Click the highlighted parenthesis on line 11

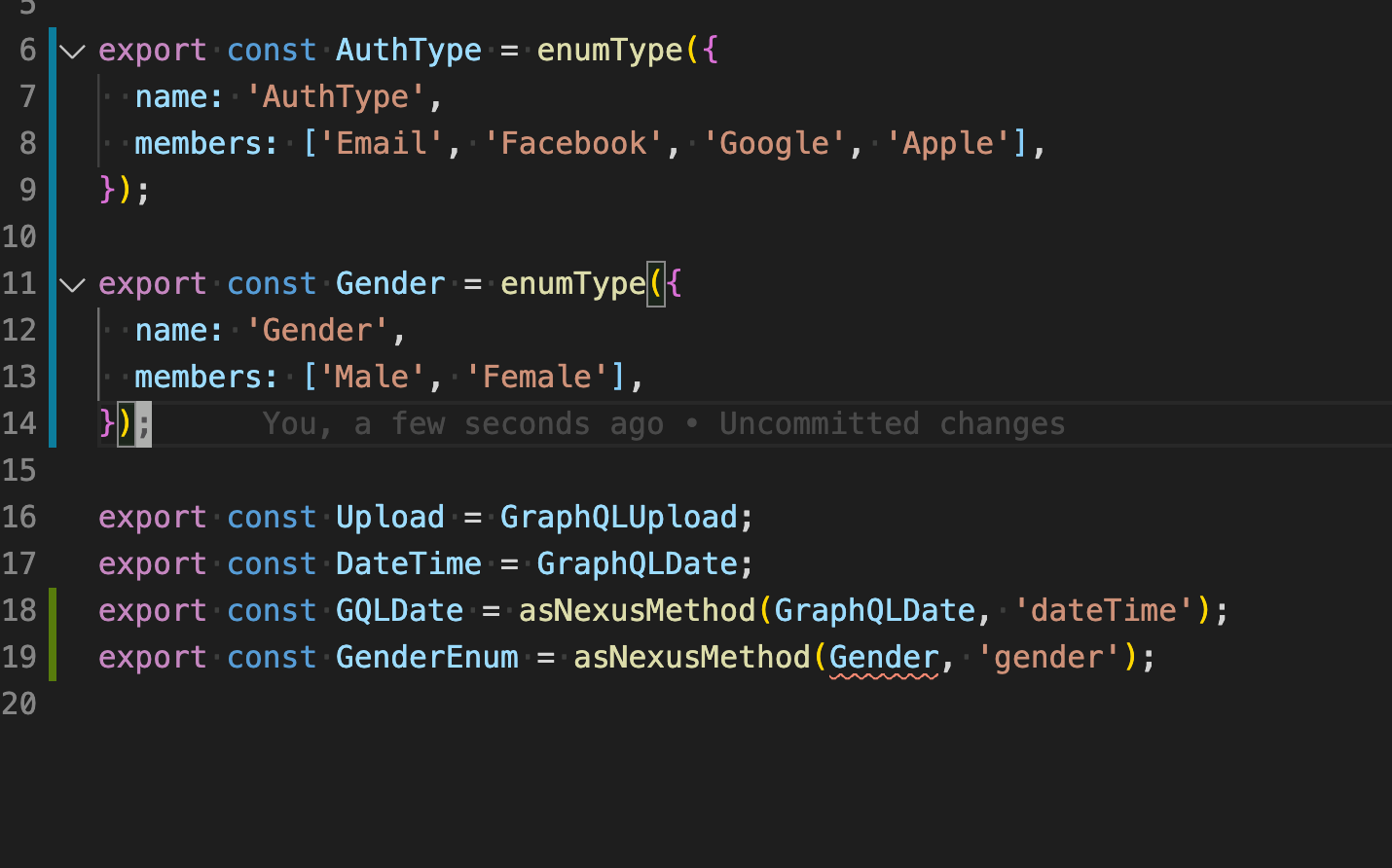click(x=654, y=285)
